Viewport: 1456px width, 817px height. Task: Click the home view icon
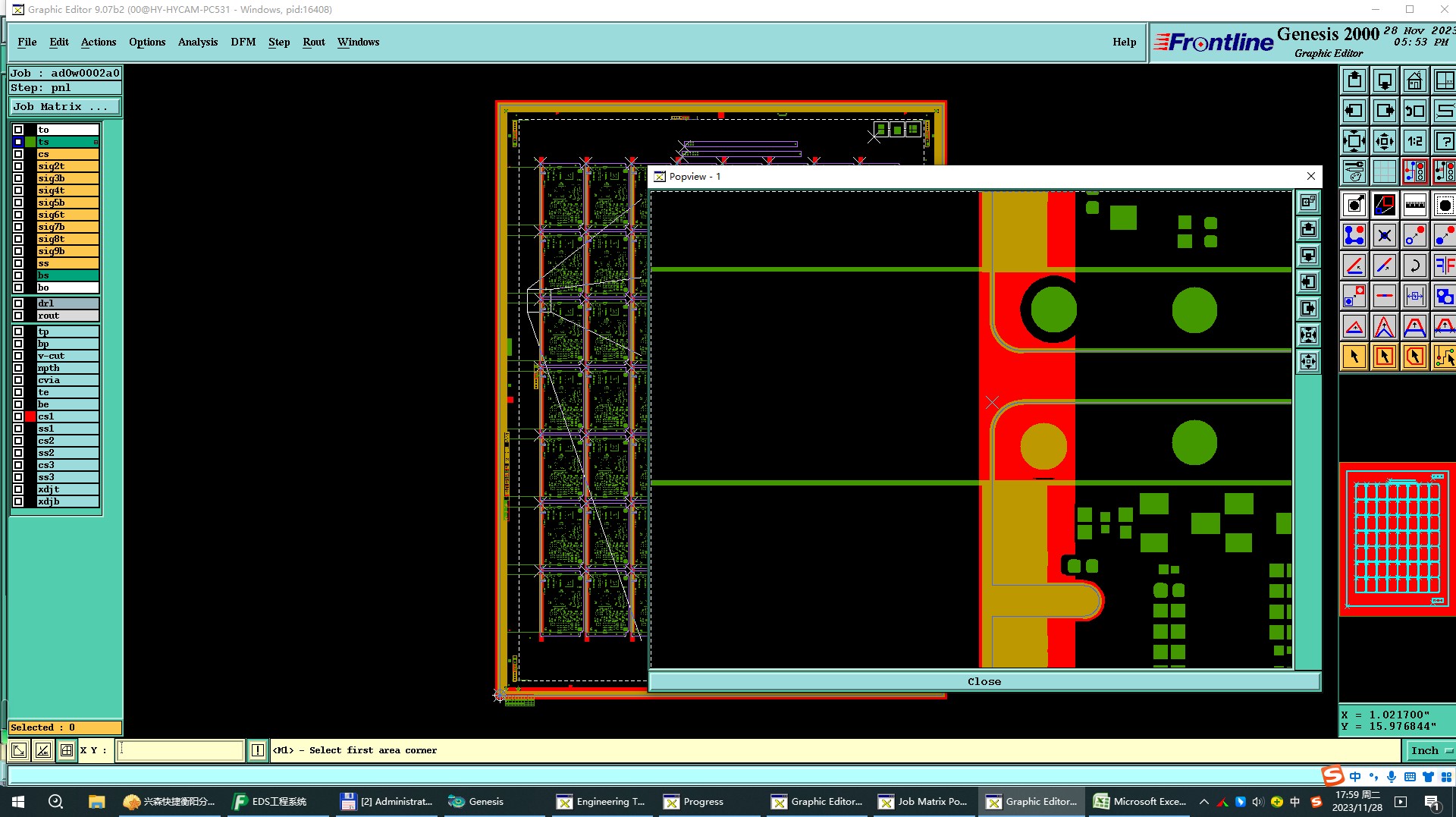[1415, 80]
